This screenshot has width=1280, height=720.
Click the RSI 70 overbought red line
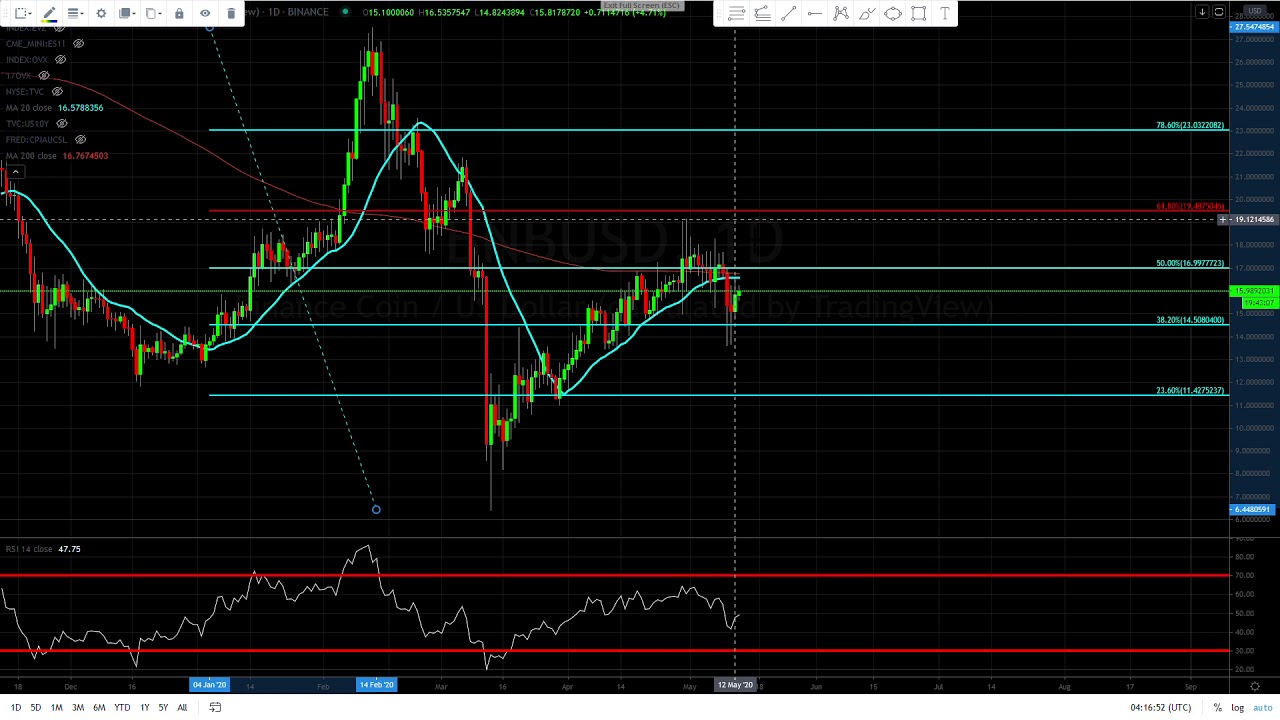(x=615, y=575)
